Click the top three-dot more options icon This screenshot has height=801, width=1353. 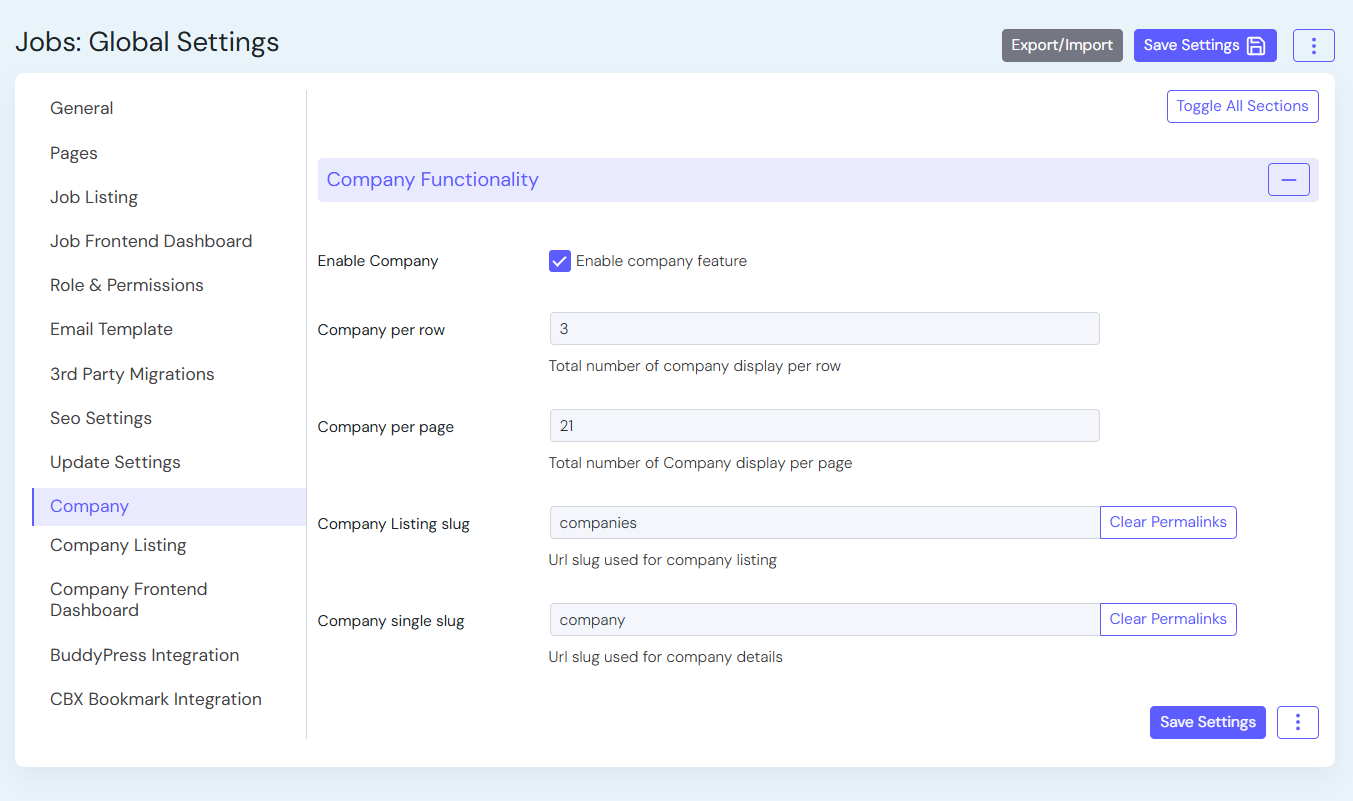(1313, 46)
